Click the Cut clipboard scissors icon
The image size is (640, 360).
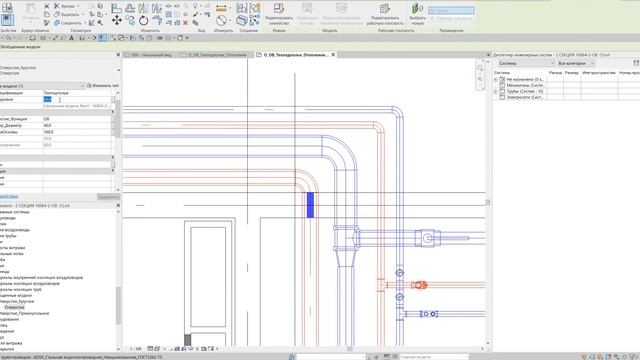(47, 6)
